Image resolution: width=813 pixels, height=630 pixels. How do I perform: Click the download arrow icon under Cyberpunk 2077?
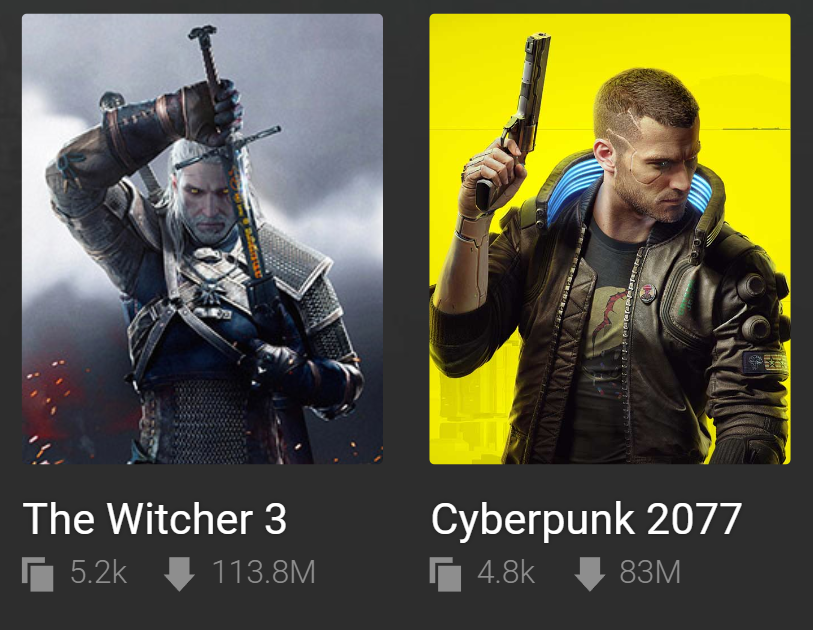tap(590, 575)
